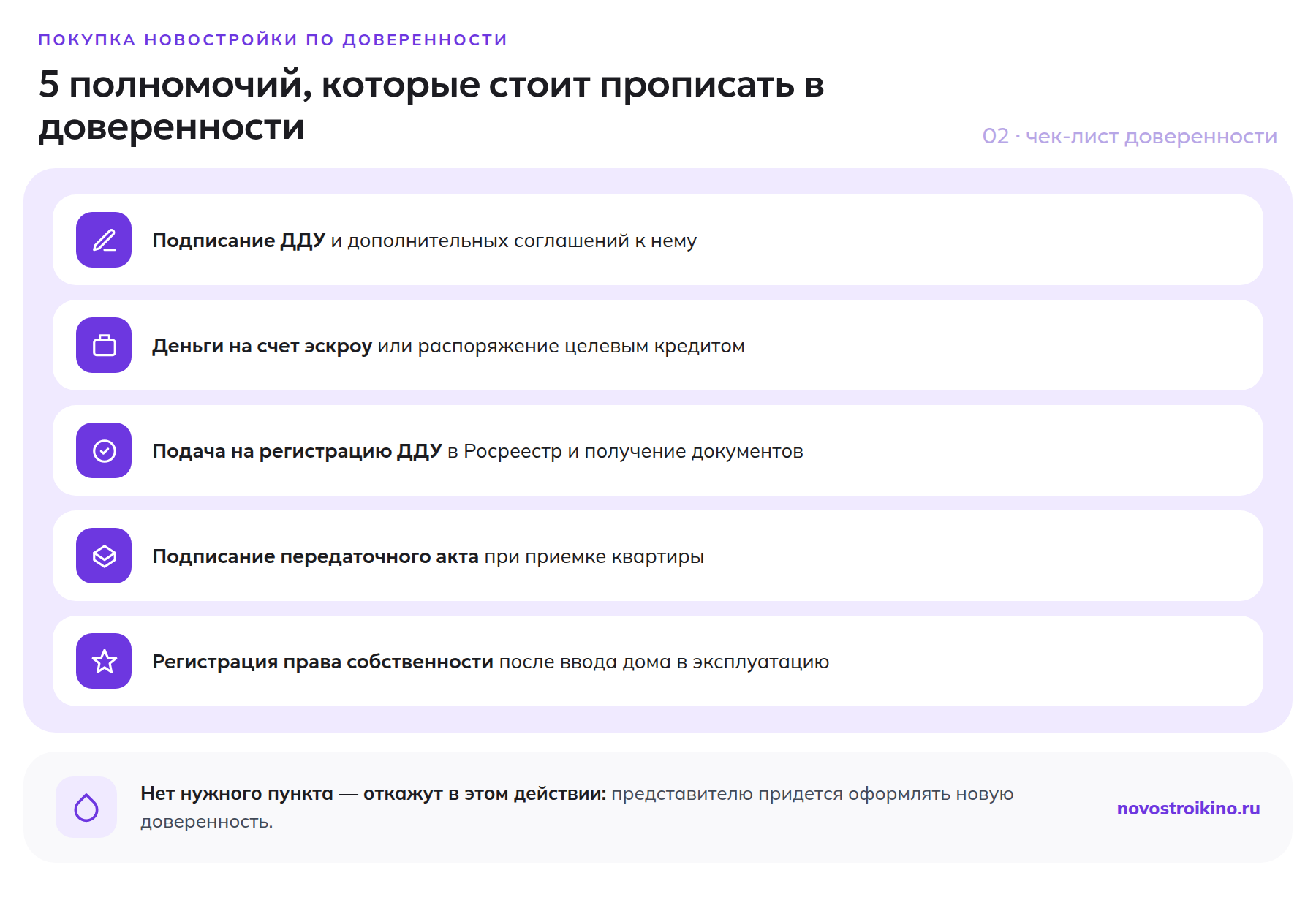Screen dimensions: 1316x911
Task: Click the text "и дополнительных соглашений к нему"
Action: [513, 241]
